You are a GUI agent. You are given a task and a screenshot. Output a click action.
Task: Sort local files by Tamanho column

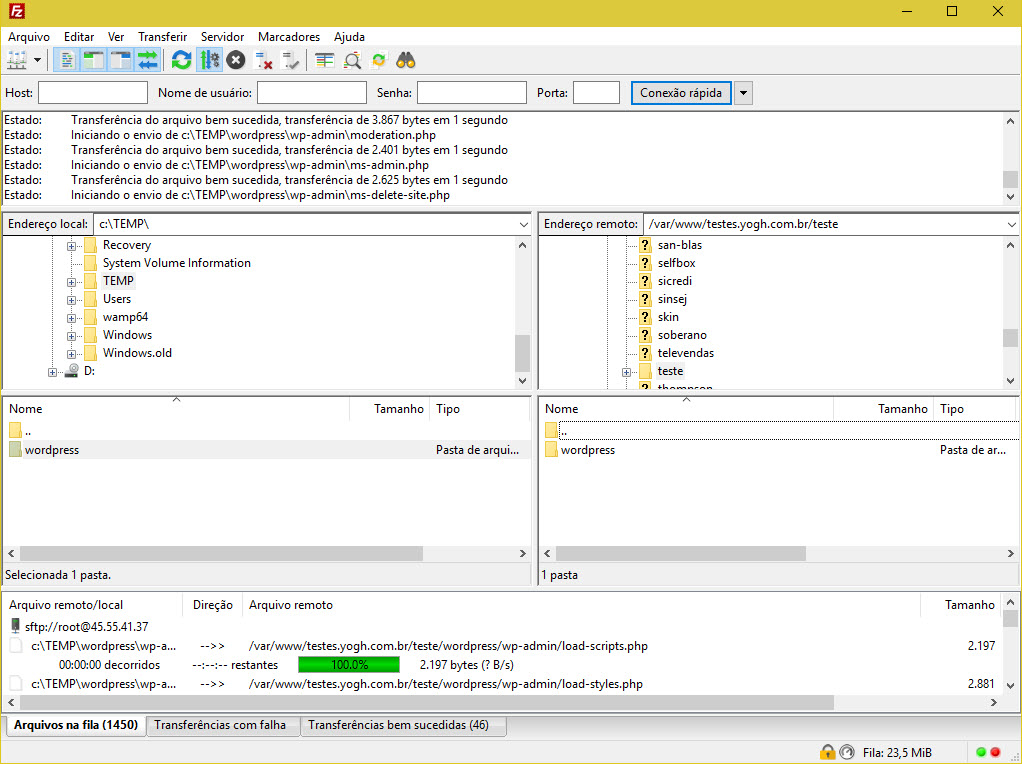pyautogui.click(x=390, y=409)
